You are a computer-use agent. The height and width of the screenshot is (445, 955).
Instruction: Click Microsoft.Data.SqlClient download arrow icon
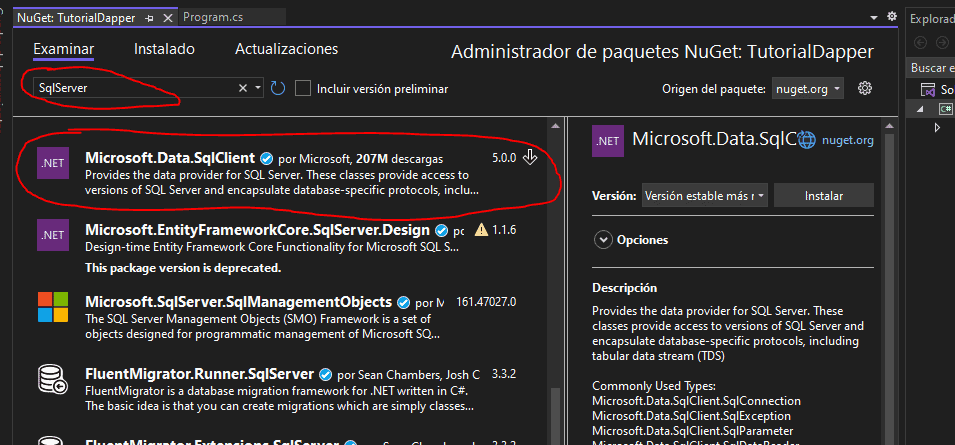click(x=530, y=158)
